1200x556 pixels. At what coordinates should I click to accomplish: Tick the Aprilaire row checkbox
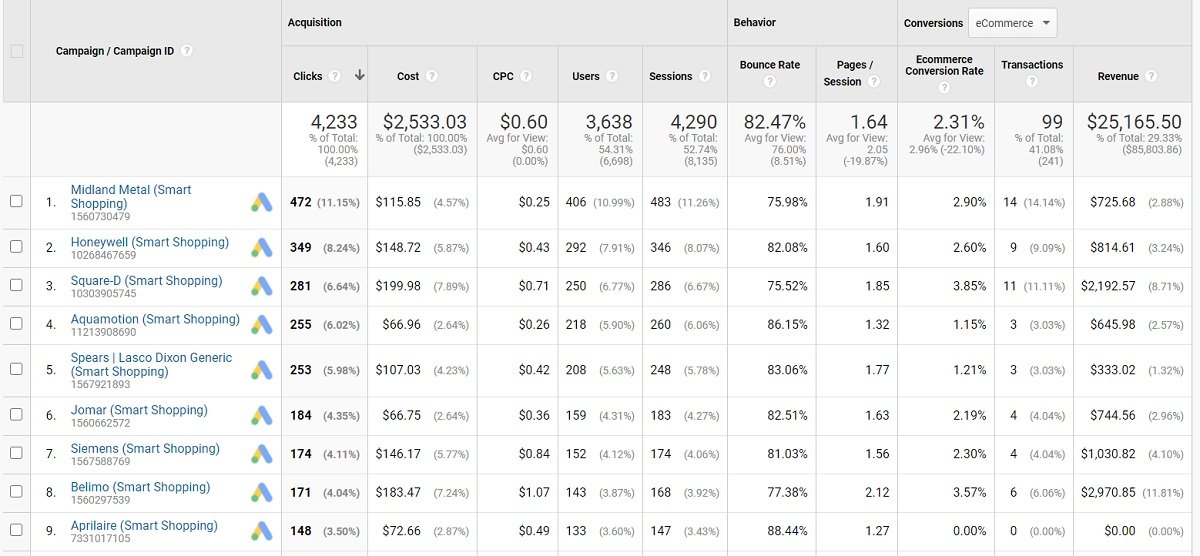click(16, 530)
